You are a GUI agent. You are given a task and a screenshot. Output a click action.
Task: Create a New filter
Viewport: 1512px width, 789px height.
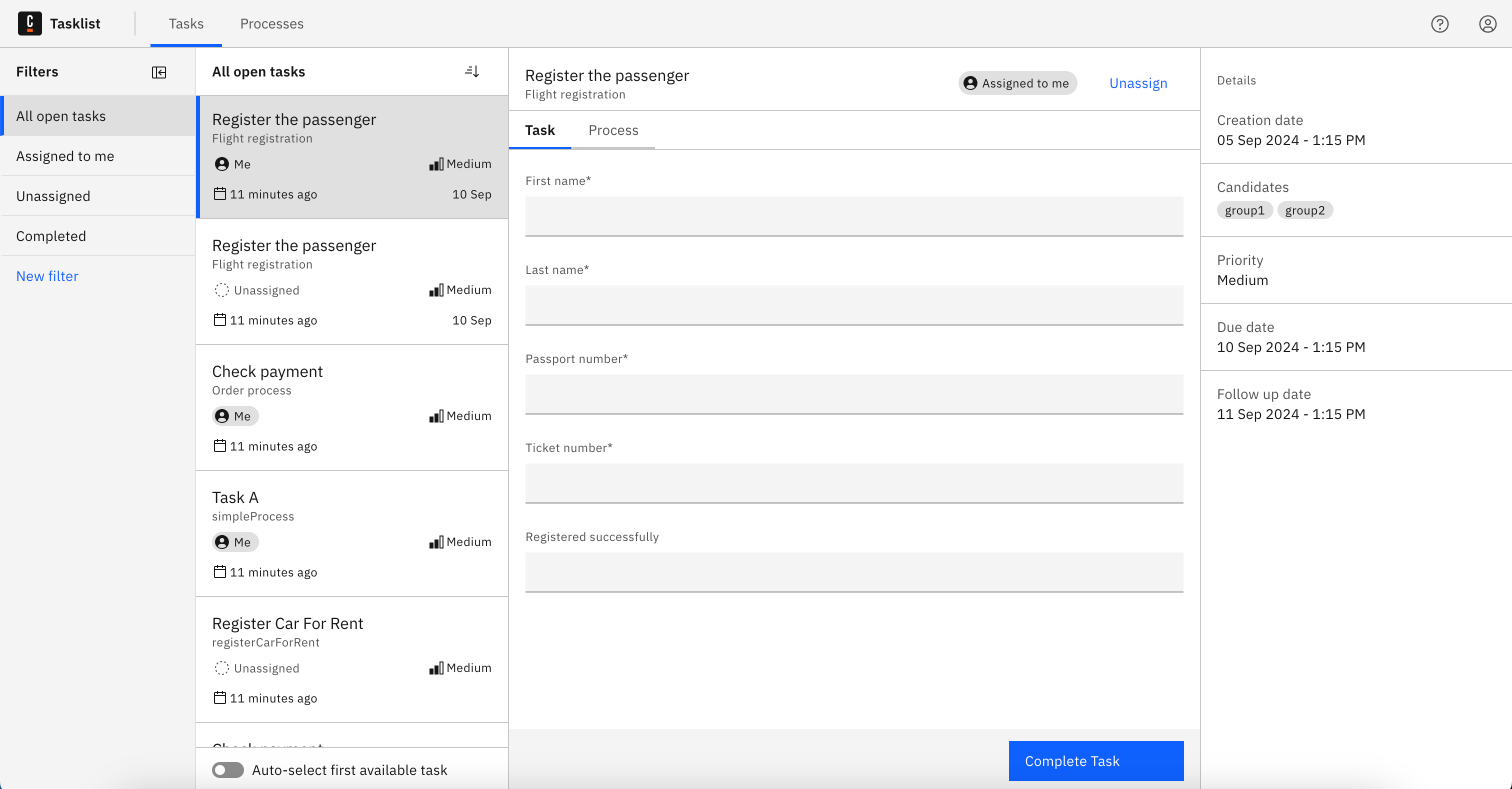pos(46,276)
